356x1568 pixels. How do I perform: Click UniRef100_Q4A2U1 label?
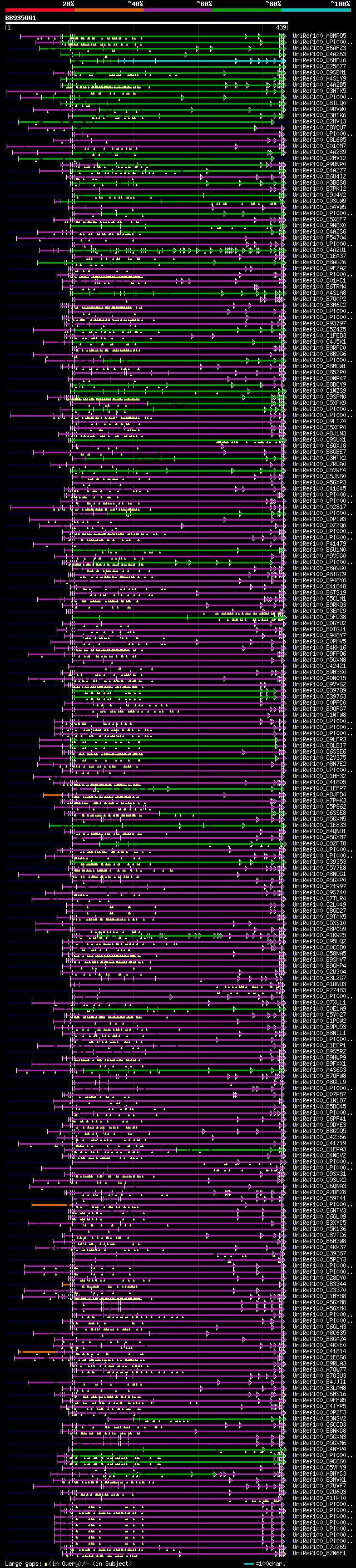pos(319,250)
